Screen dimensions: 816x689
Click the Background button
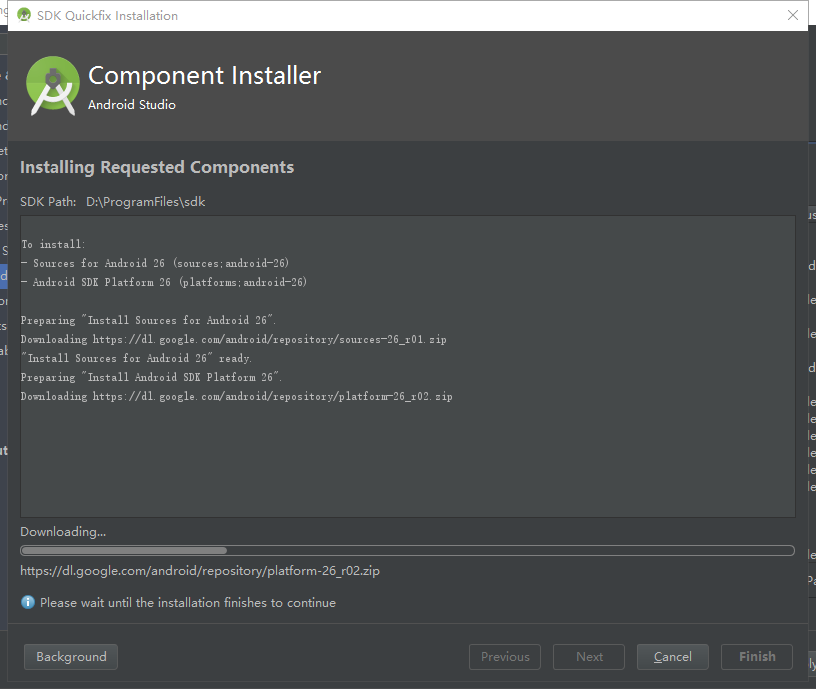coord(71,657)
